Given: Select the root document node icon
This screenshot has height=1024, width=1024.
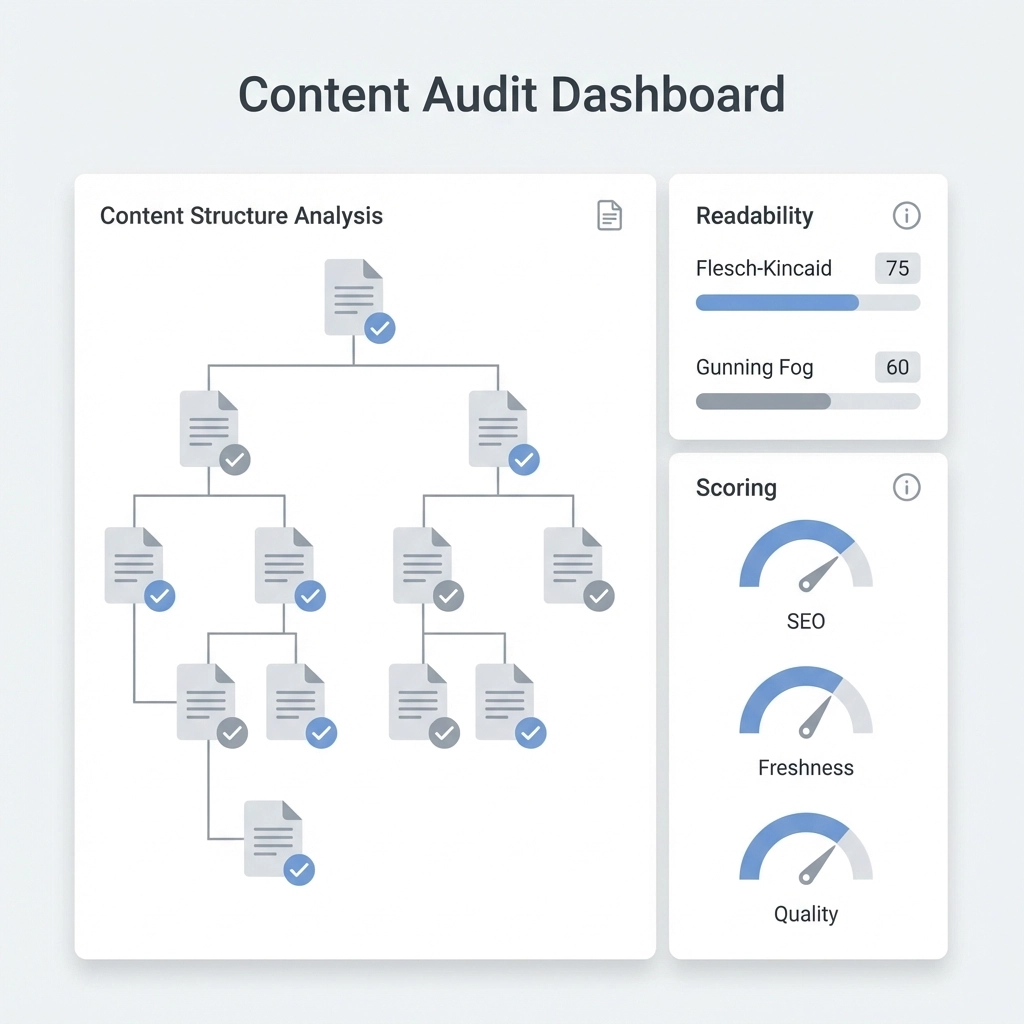Looking at the screenshot, I should tap(353, 296).
